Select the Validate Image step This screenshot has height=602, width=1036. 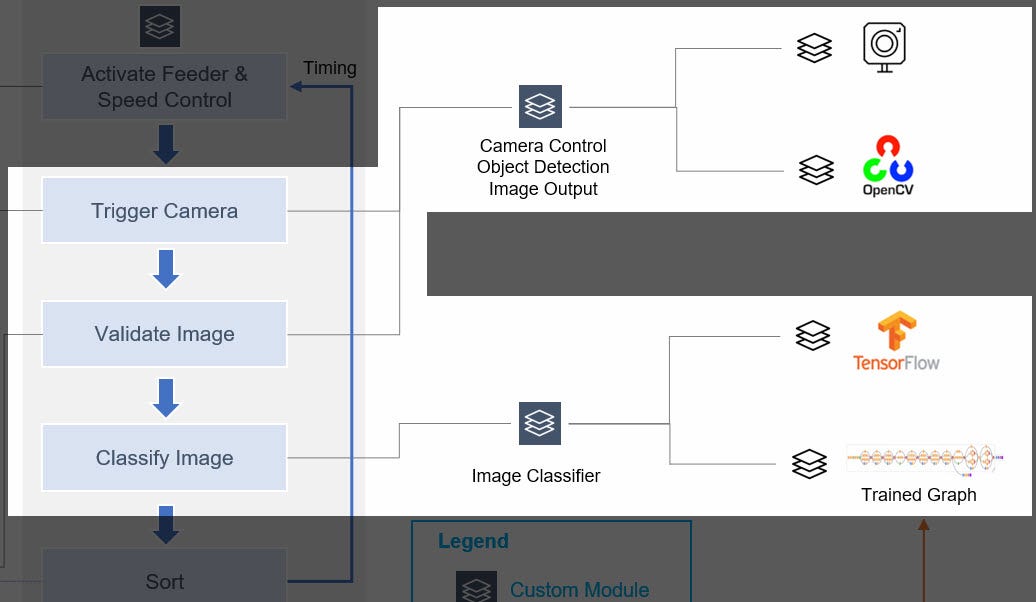click(164, 333)
